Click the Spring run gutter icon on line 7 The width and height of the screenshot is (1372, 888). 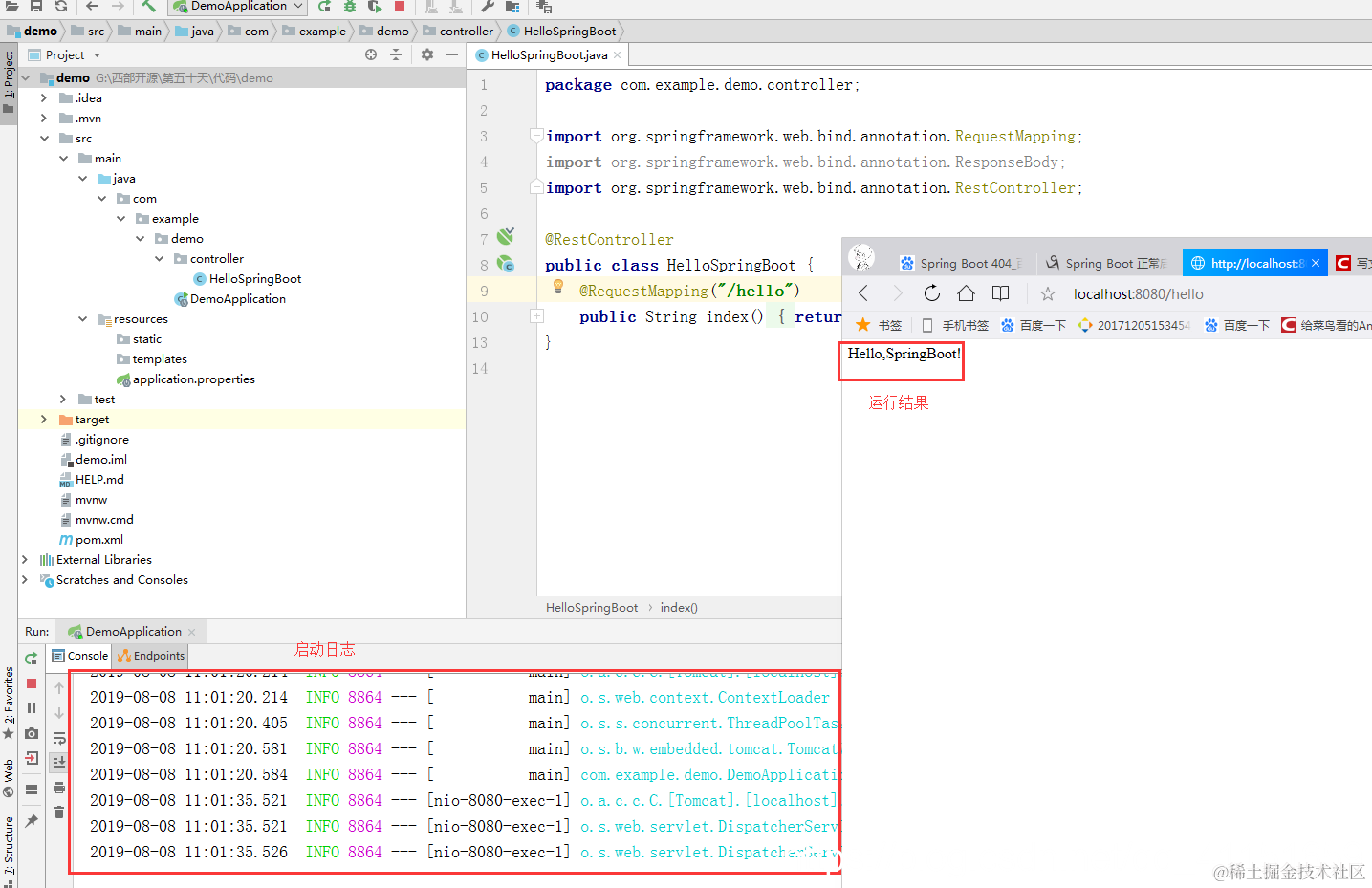506,236
